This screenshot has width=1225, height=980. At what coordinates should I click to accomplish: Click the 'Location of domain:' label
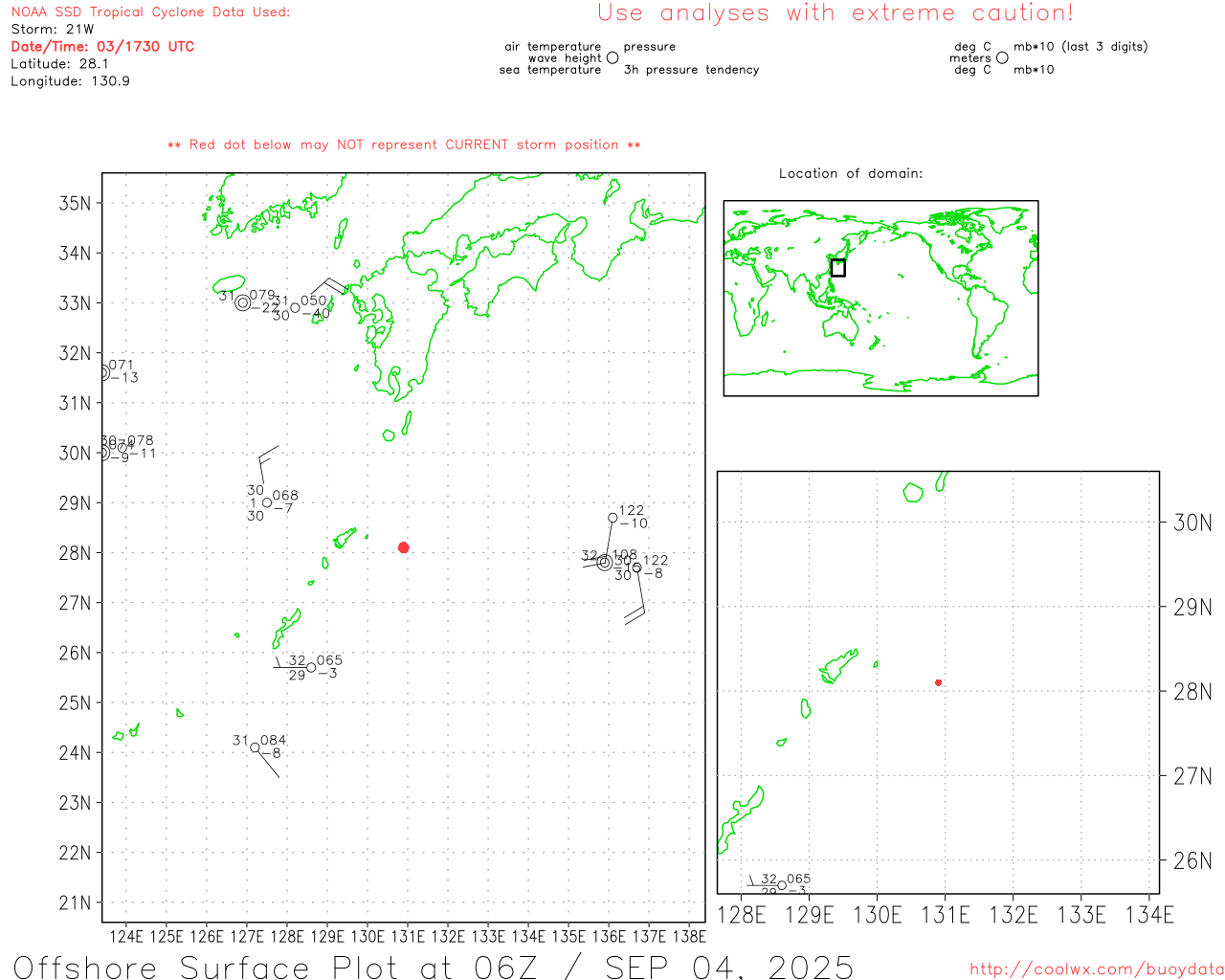851,173
